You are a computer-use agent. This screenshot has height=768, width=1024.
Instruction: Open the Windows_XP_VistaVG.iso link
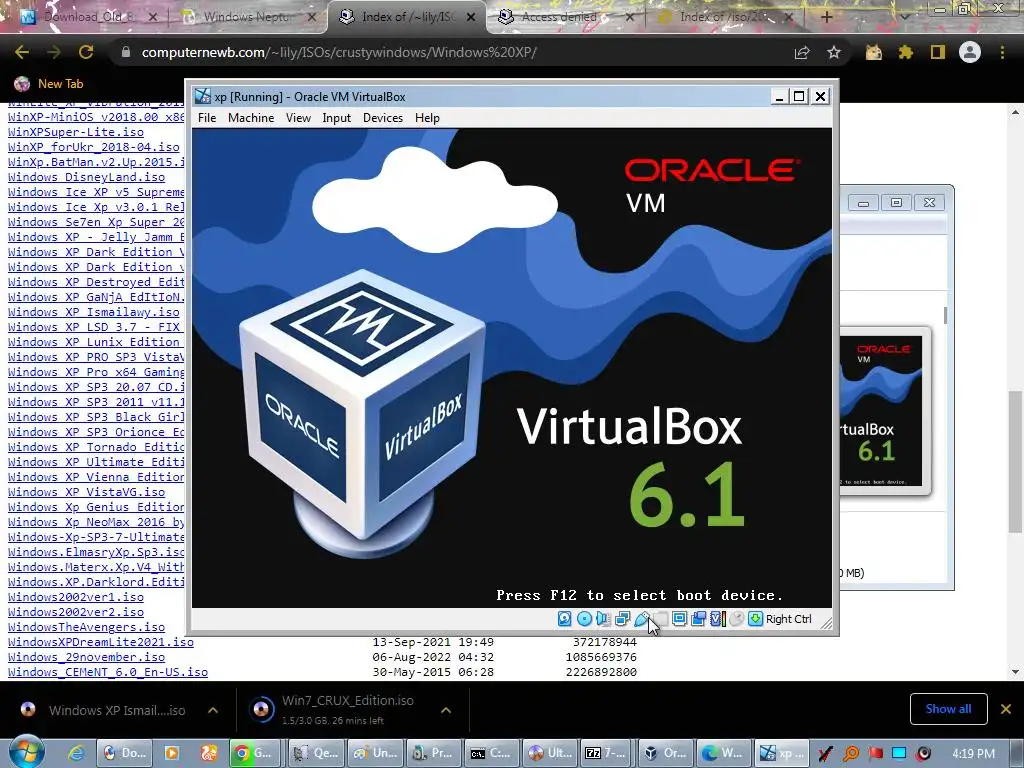pos(86,492)
